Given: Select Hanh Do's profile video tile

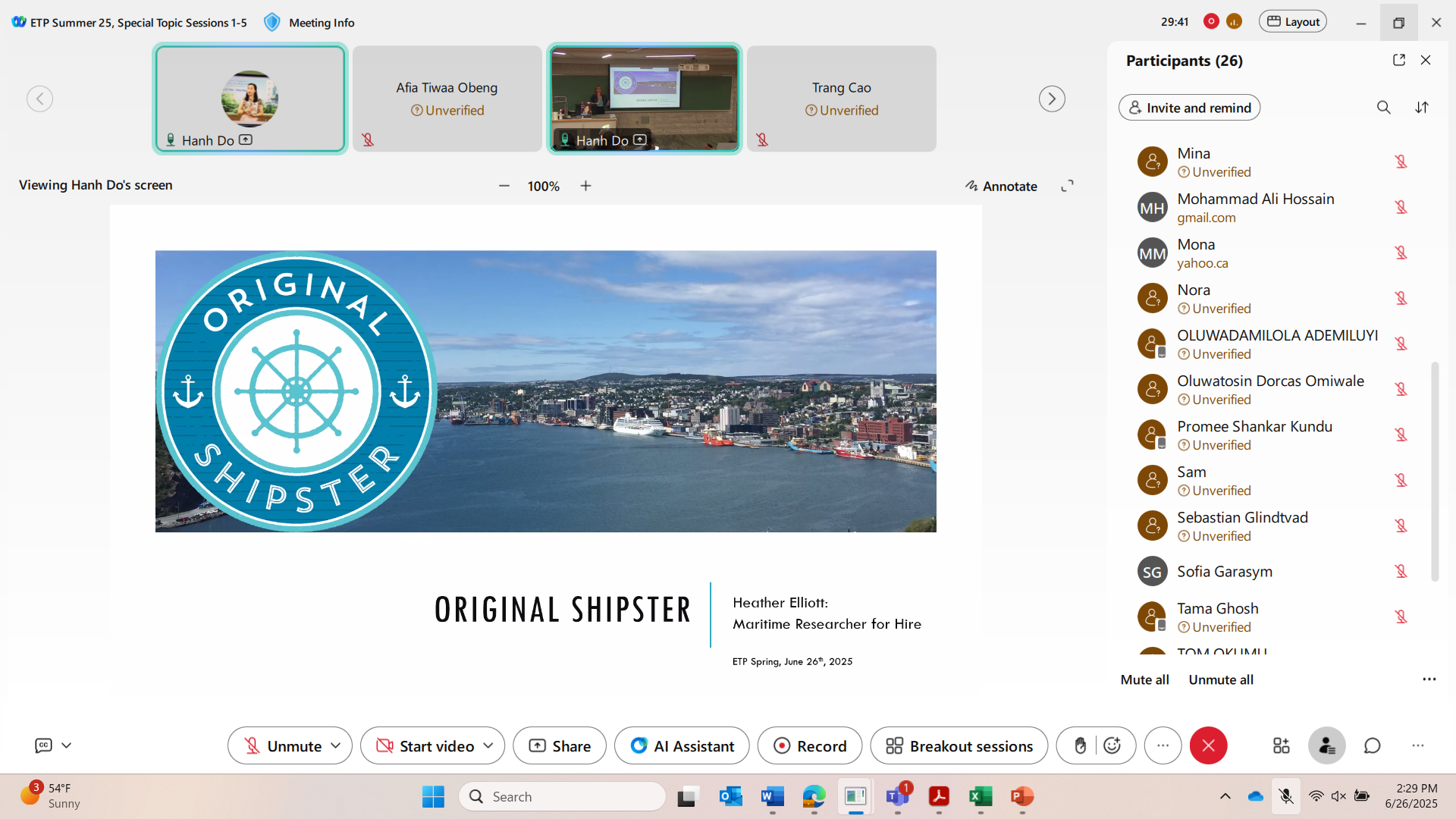Looking at the screenshot, I should [250, 99].
